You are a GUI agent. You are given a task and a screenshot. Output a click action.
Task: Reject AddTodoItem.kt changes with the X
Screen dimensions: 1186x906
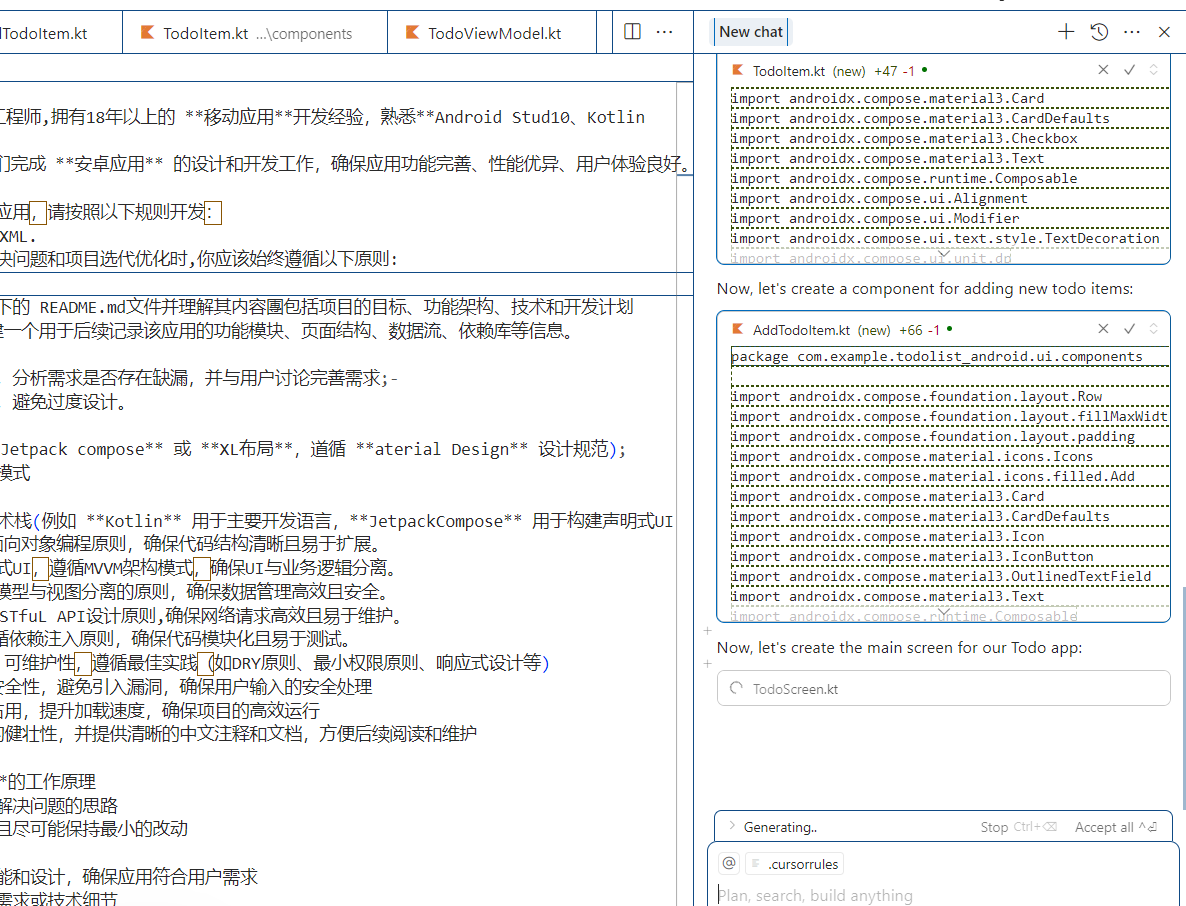pos(1103,329)
